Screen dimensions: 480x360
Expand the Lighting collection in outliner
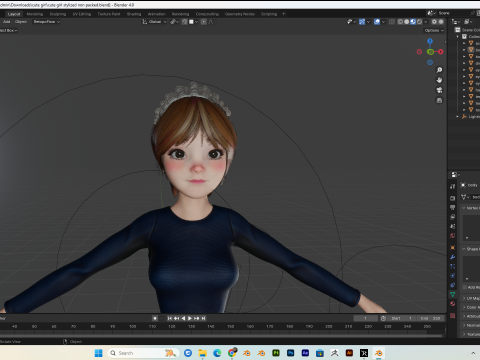click(458, 117)
